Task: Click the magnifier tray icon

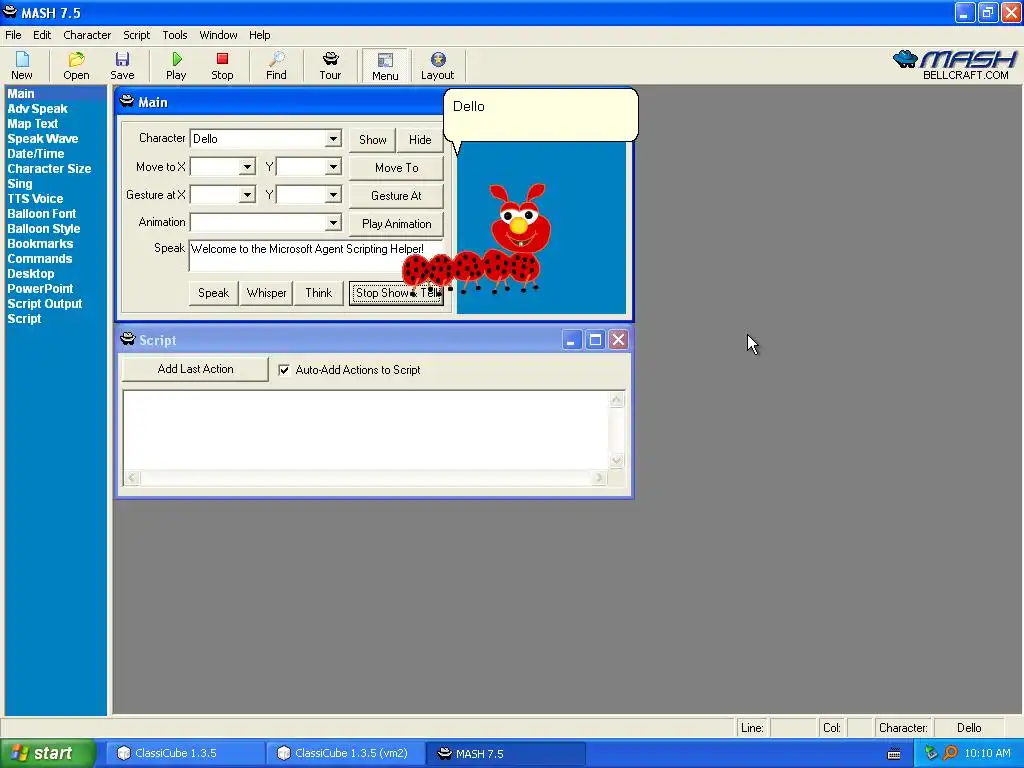Action: (x=950, y=753)
